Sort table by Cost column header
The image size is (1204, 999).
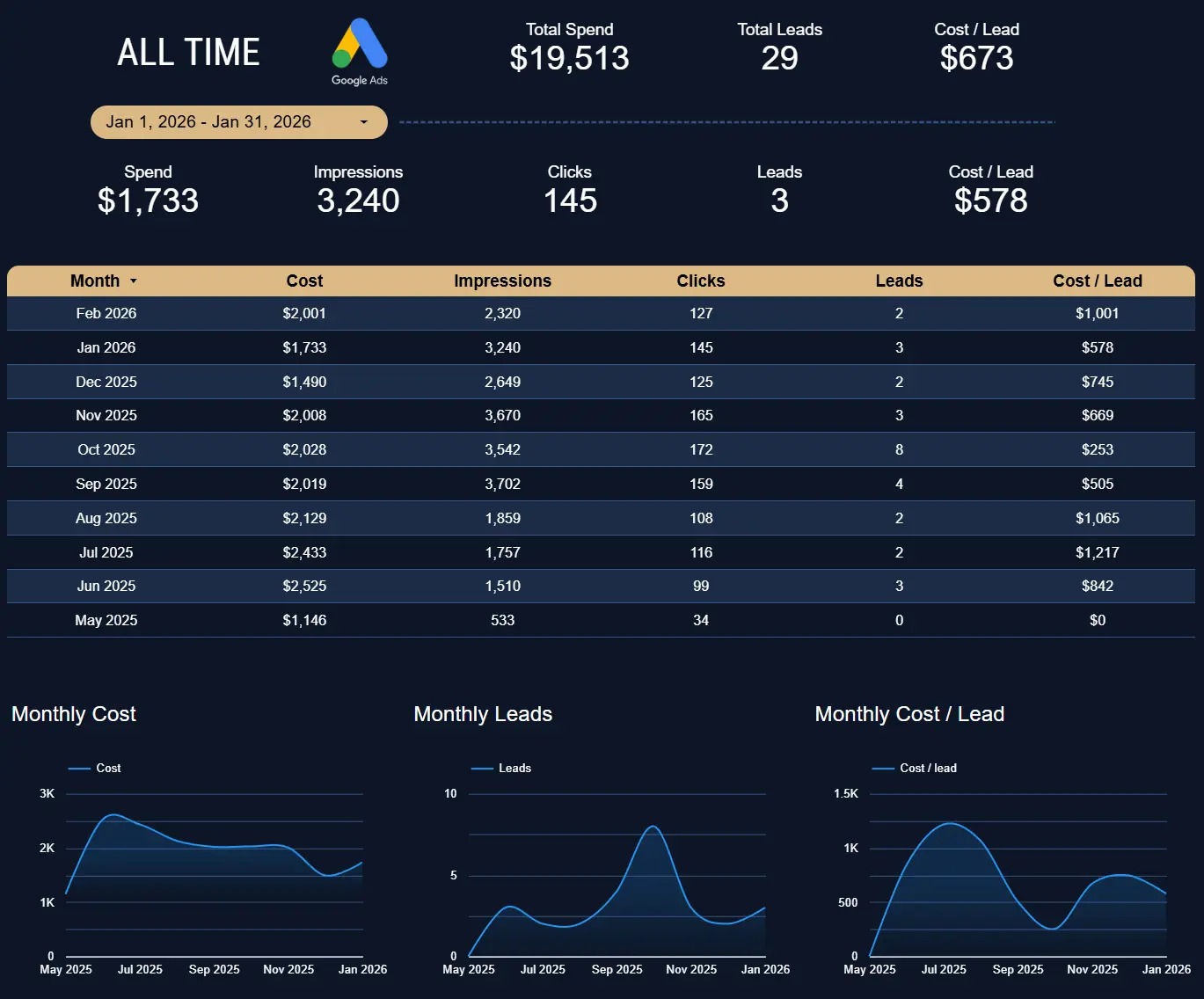point(304,281)
